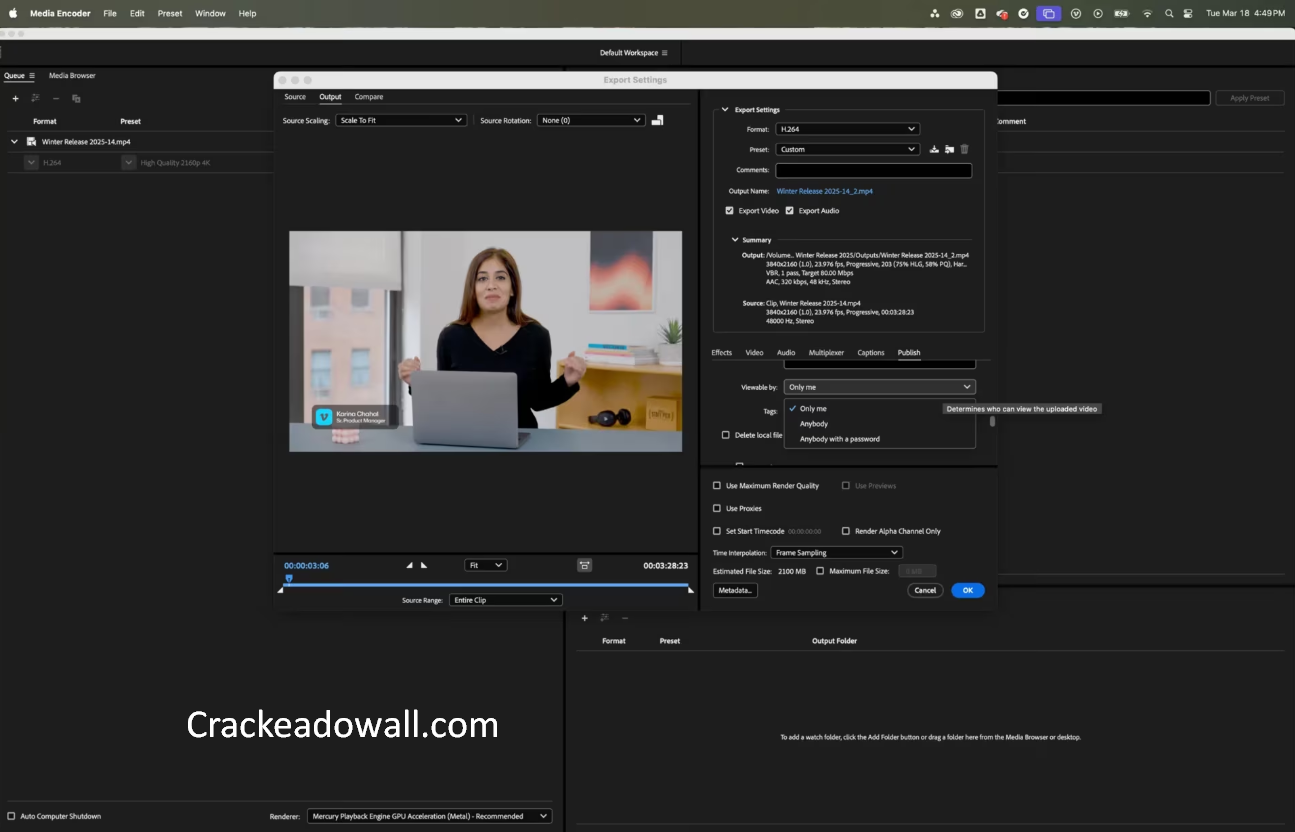Viewport: 1295px width, 832px height.
Task: Click the Creative Cloud menu bar icon
Action: 957,13
